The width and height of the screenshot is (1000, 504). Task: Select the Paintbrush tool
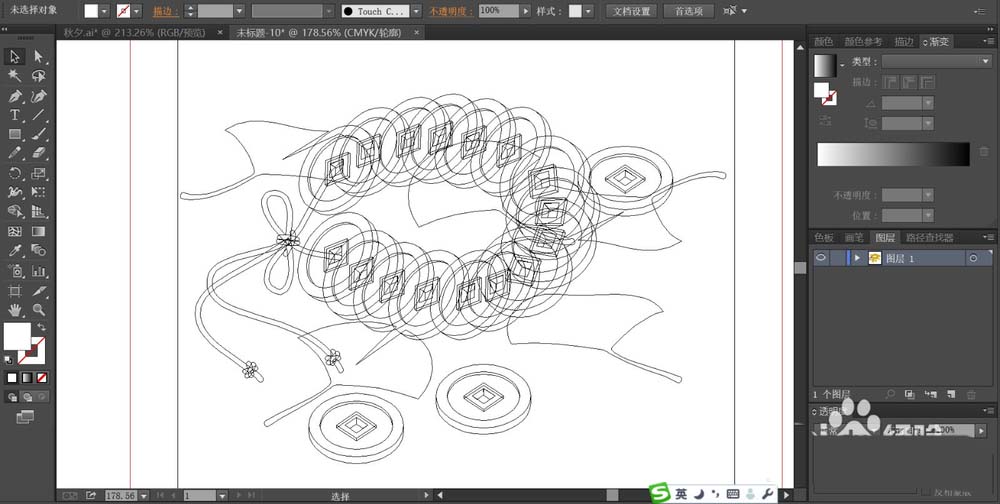[39, 134]
